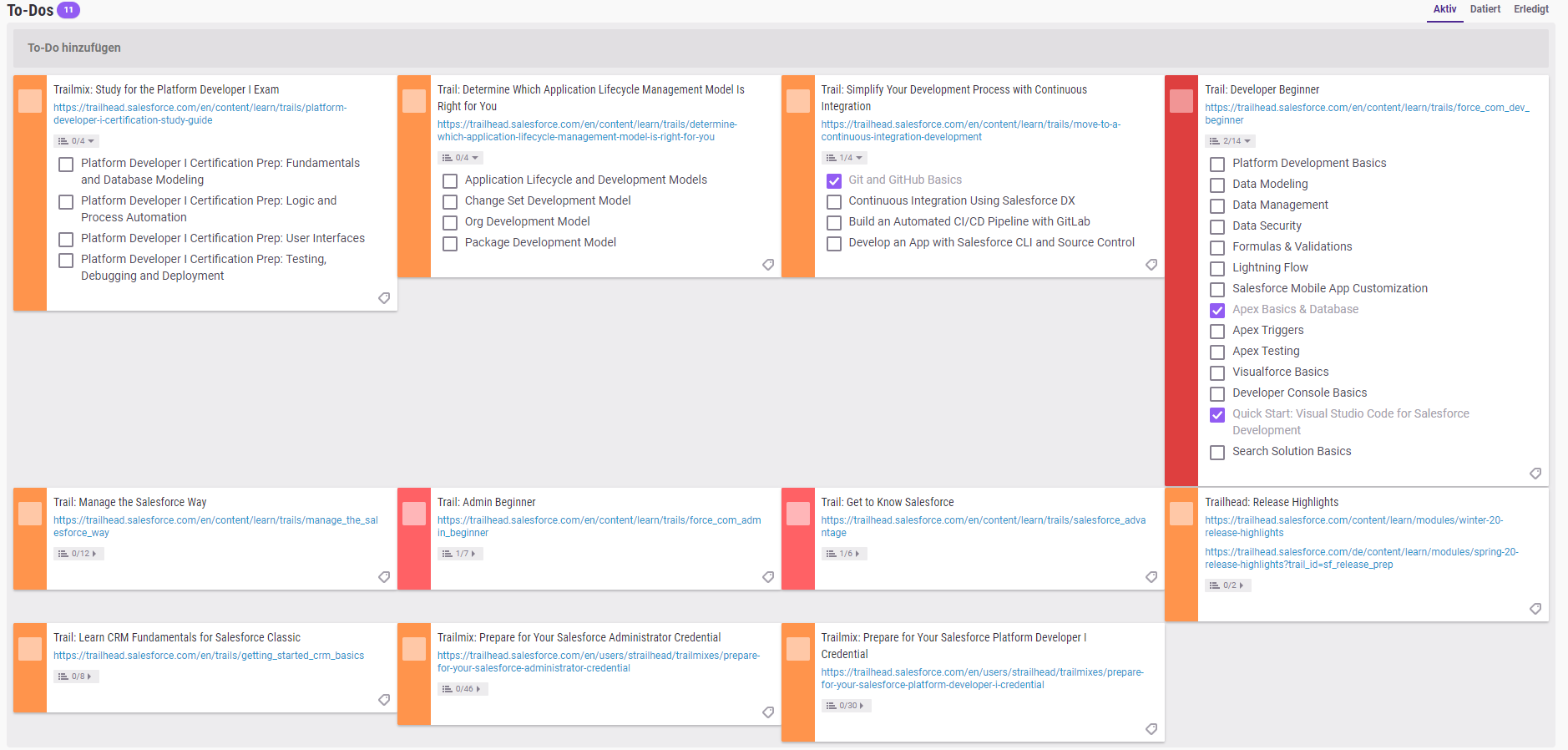The width and height of the screenshot is (1568, 750).
Task: Click tag icon on Developer Beginner card
Action: point(1535,474)
